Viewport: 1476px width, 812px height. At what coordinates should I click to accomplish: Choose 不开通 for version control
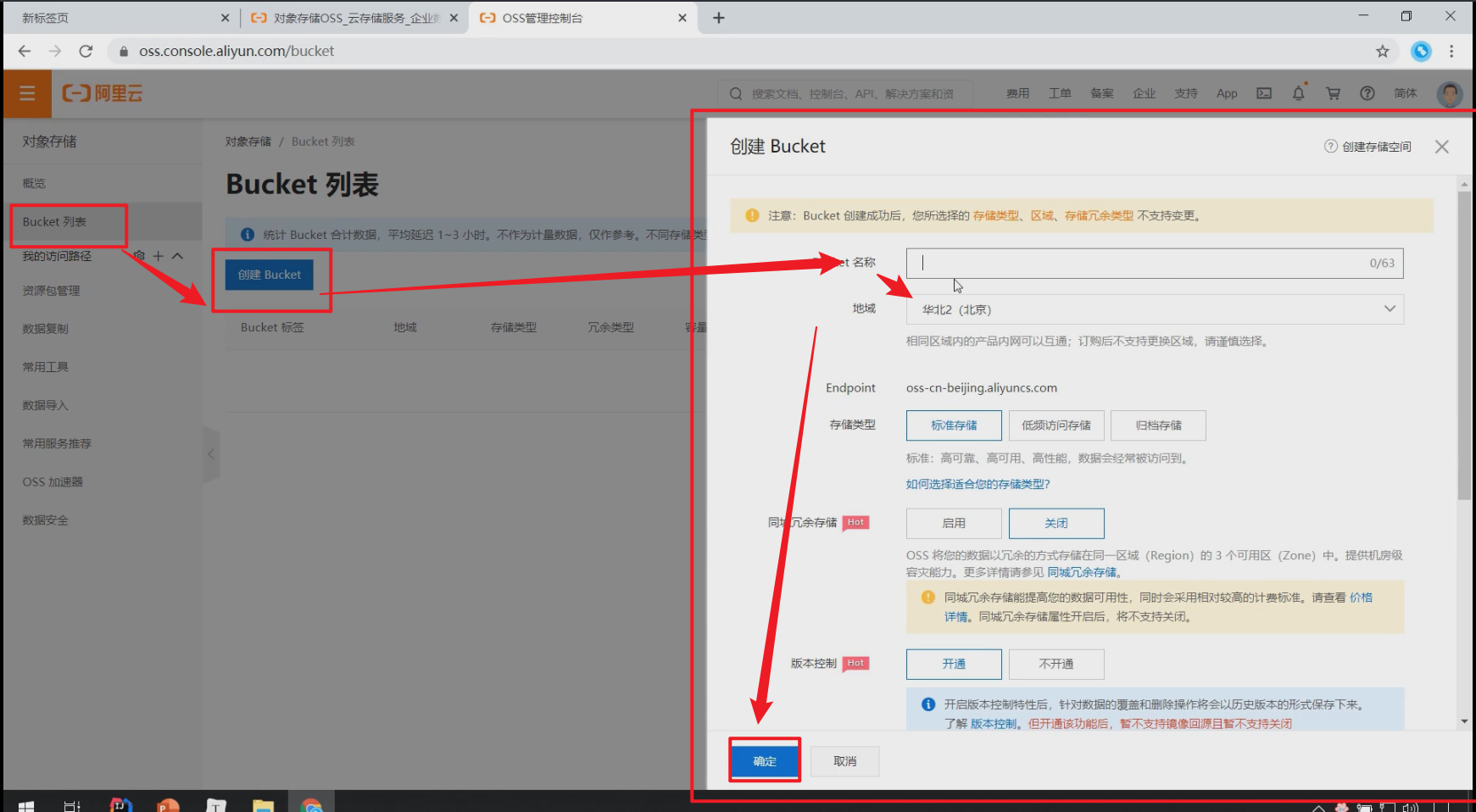click(x=1055, y=665)
